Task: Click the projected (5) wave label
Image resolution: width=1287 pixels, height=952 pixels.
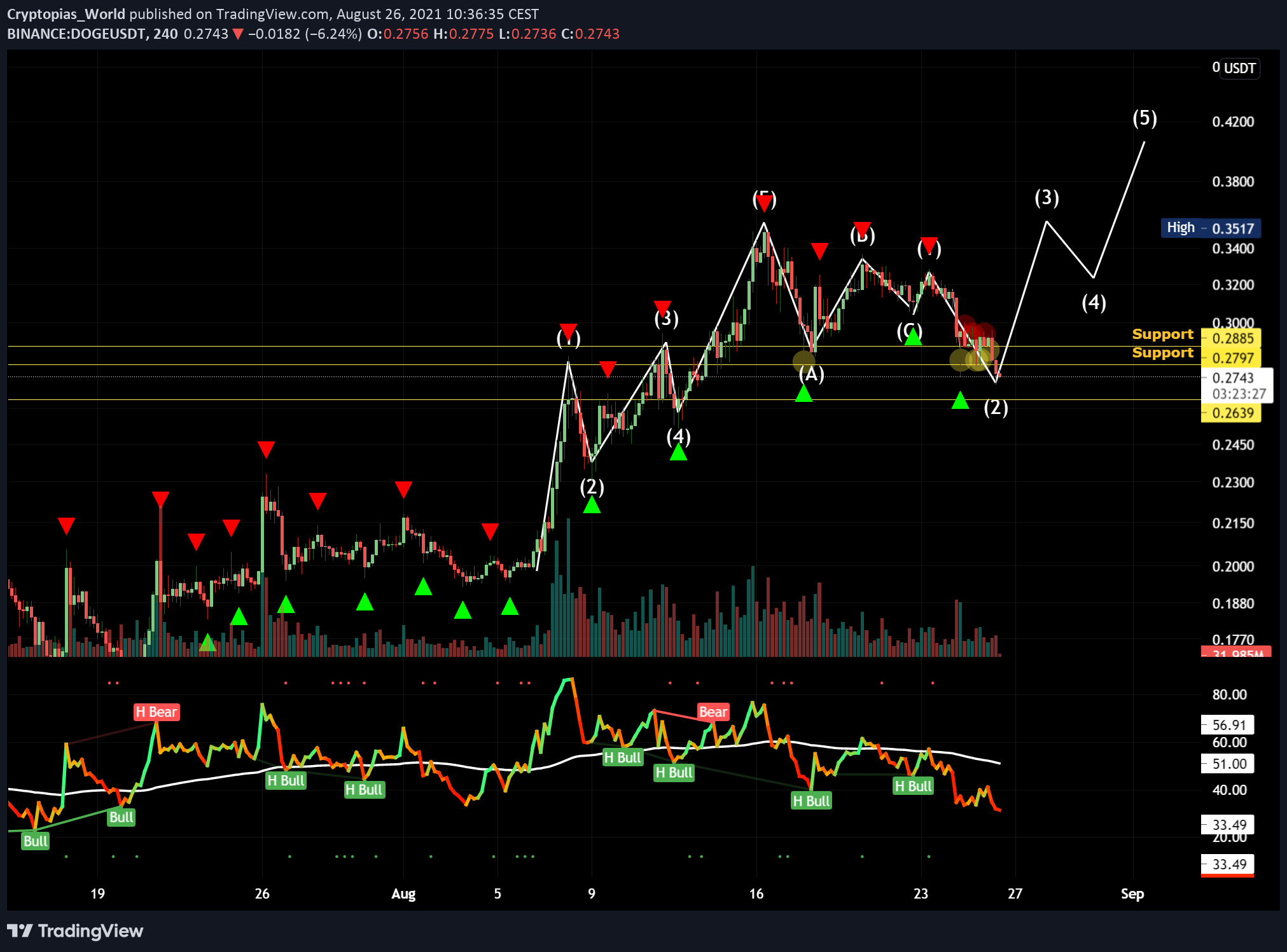Action: click(1145, 118)
